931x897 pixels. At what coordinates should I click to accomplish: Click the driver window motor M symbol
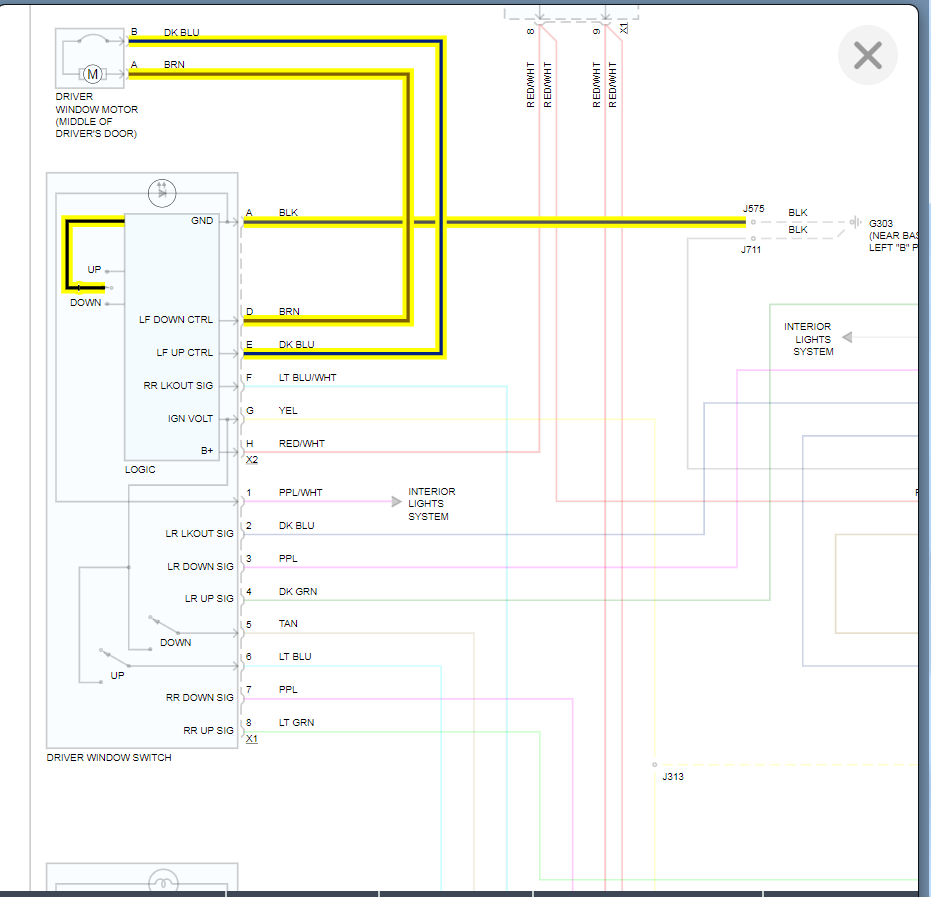click(92, 74)
